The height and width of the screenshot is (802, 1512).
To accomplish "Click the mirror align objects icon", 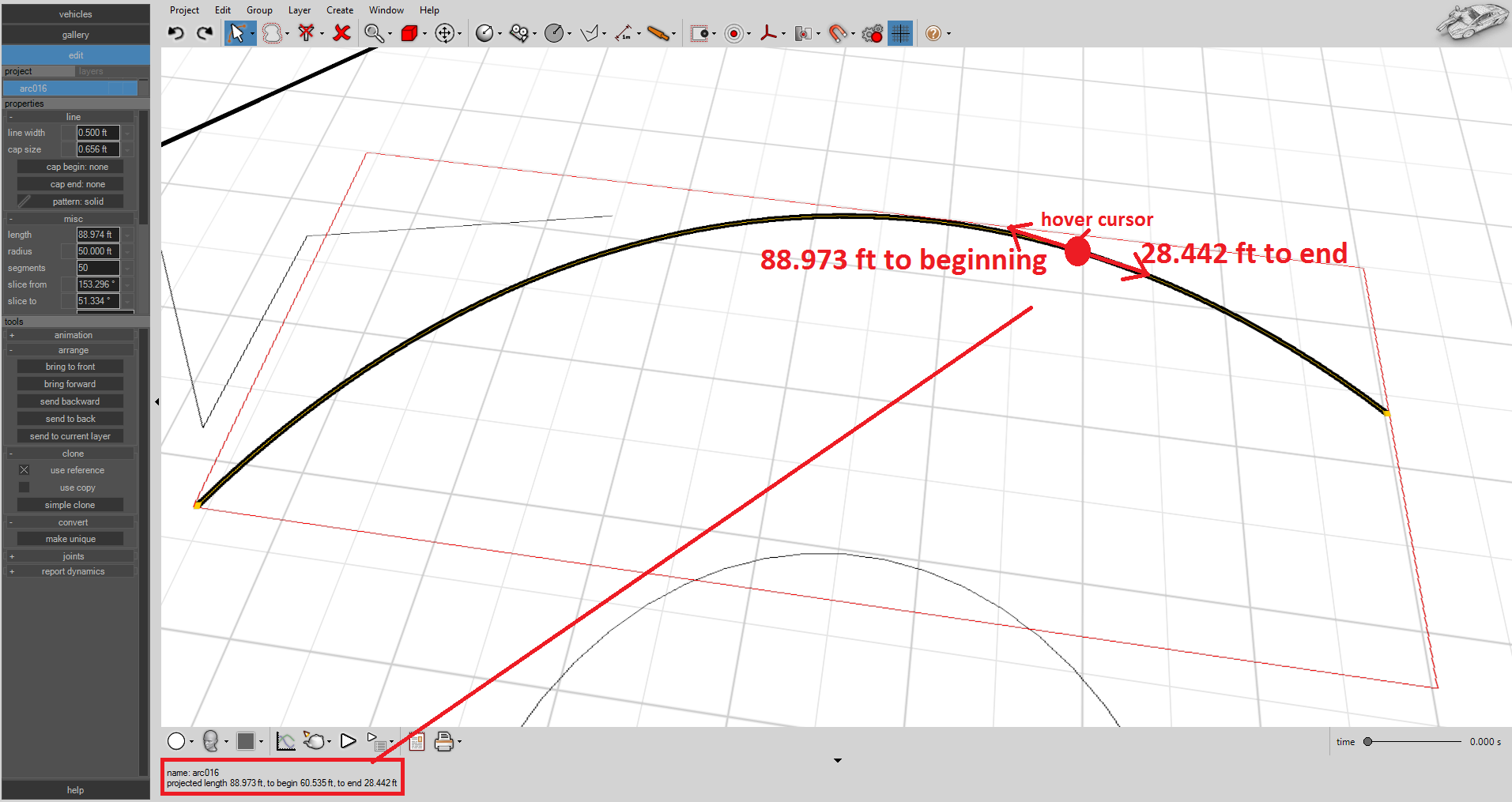I will click(803, 33).
